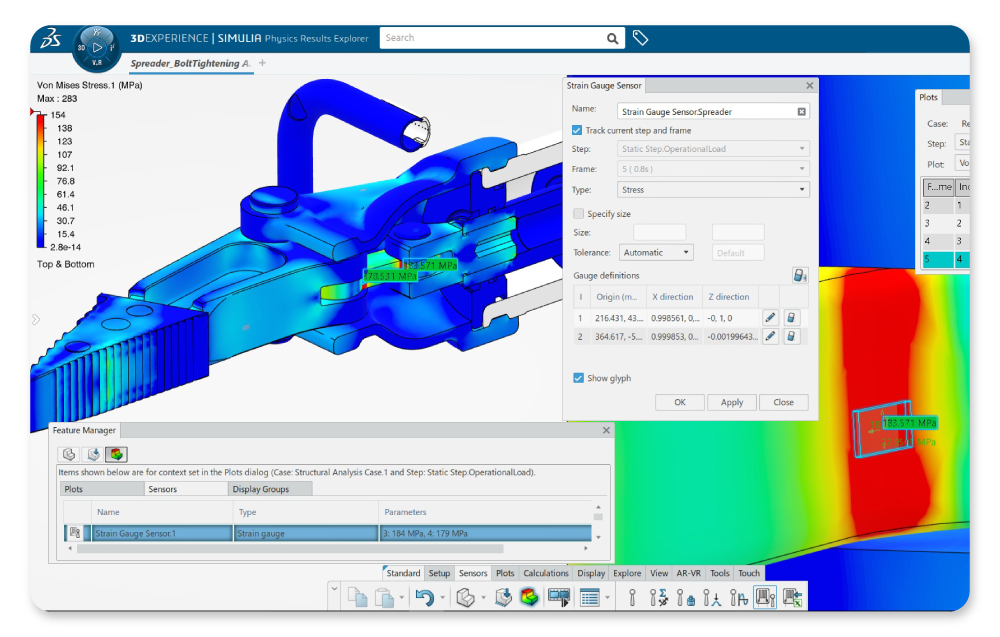Click the colored plot icon in Feature Manager
The width and height of the screenshot is (1000, 637).
(x=117, y=454)
